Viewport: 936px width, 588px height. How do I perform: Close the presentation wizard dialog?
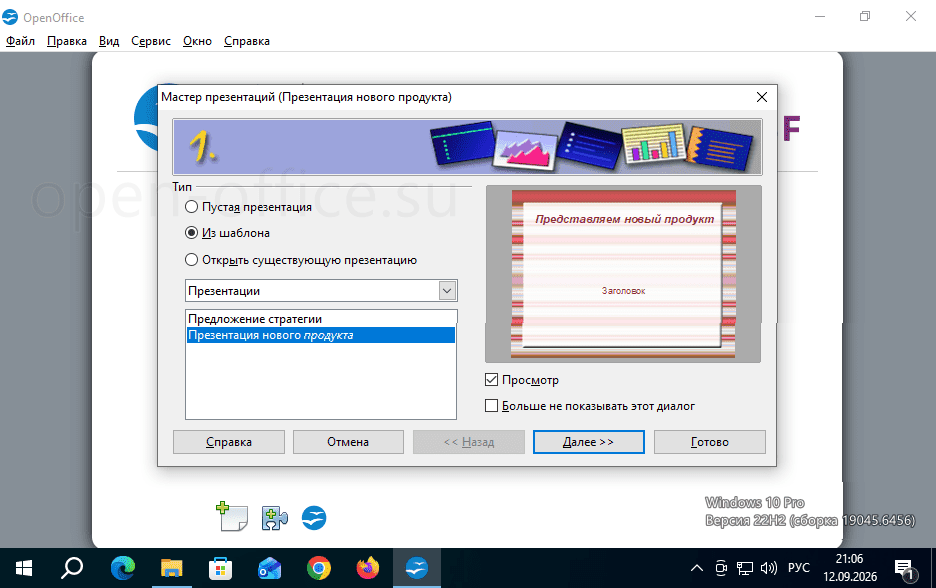coord(762,97)
